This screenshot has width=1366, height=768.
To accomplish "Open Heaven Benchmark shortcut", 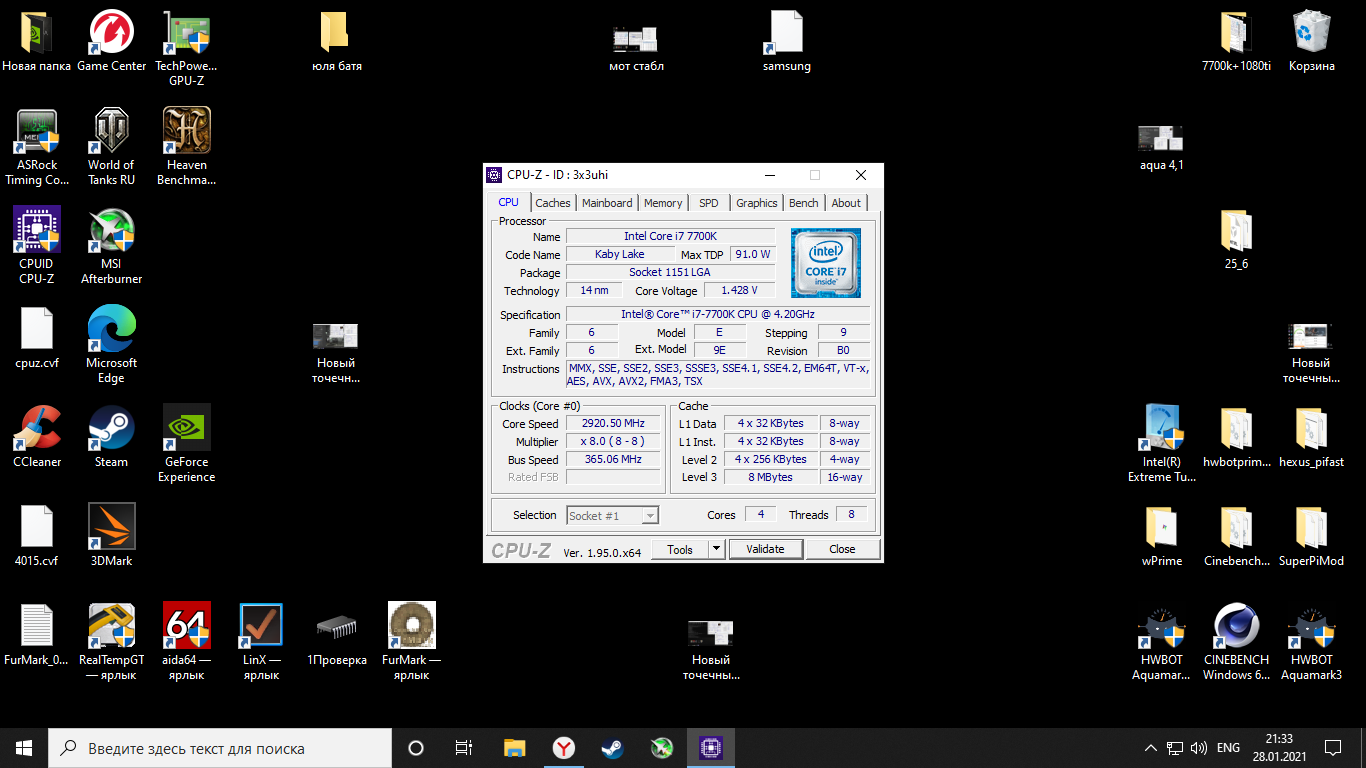I will (187, 147).
